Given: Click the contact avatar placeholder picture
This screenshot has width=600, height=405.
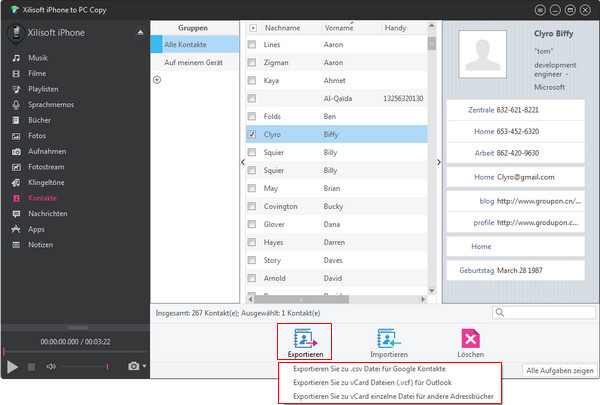Looking at the screenshot, I should pyautogui.click(x=483, y=54).
